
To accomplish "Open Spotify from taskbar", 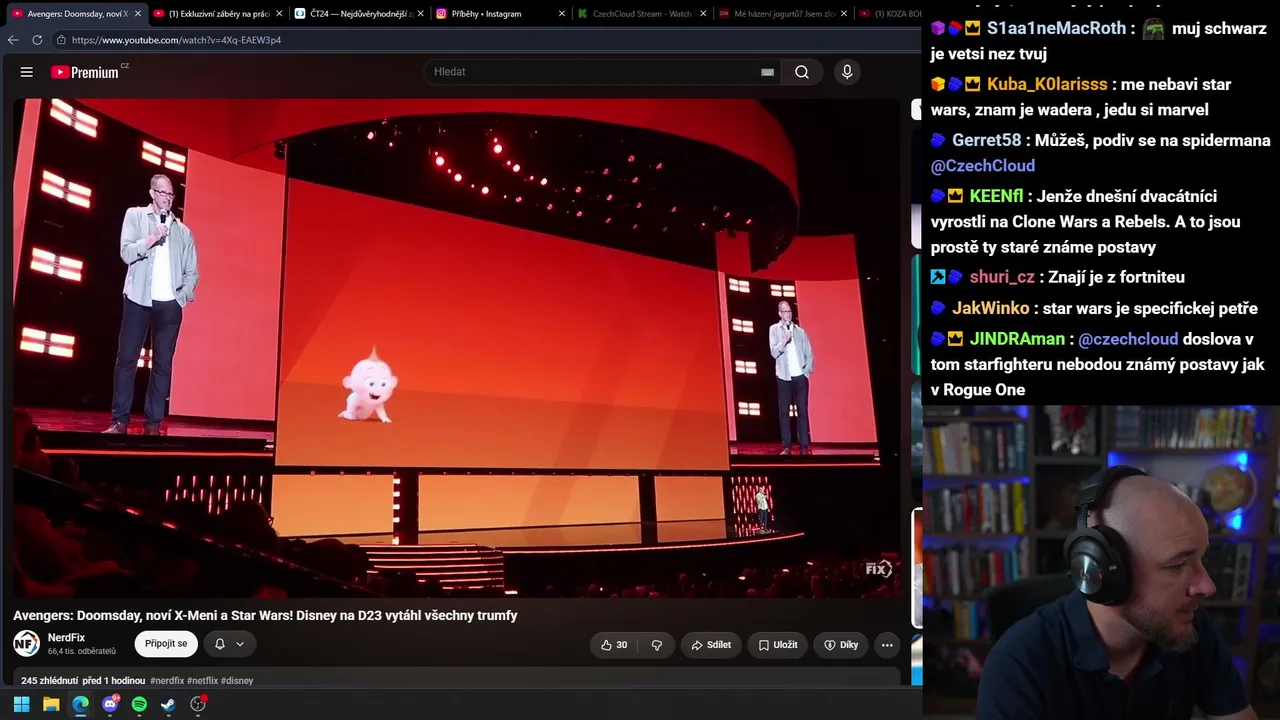I will [139, 704].
